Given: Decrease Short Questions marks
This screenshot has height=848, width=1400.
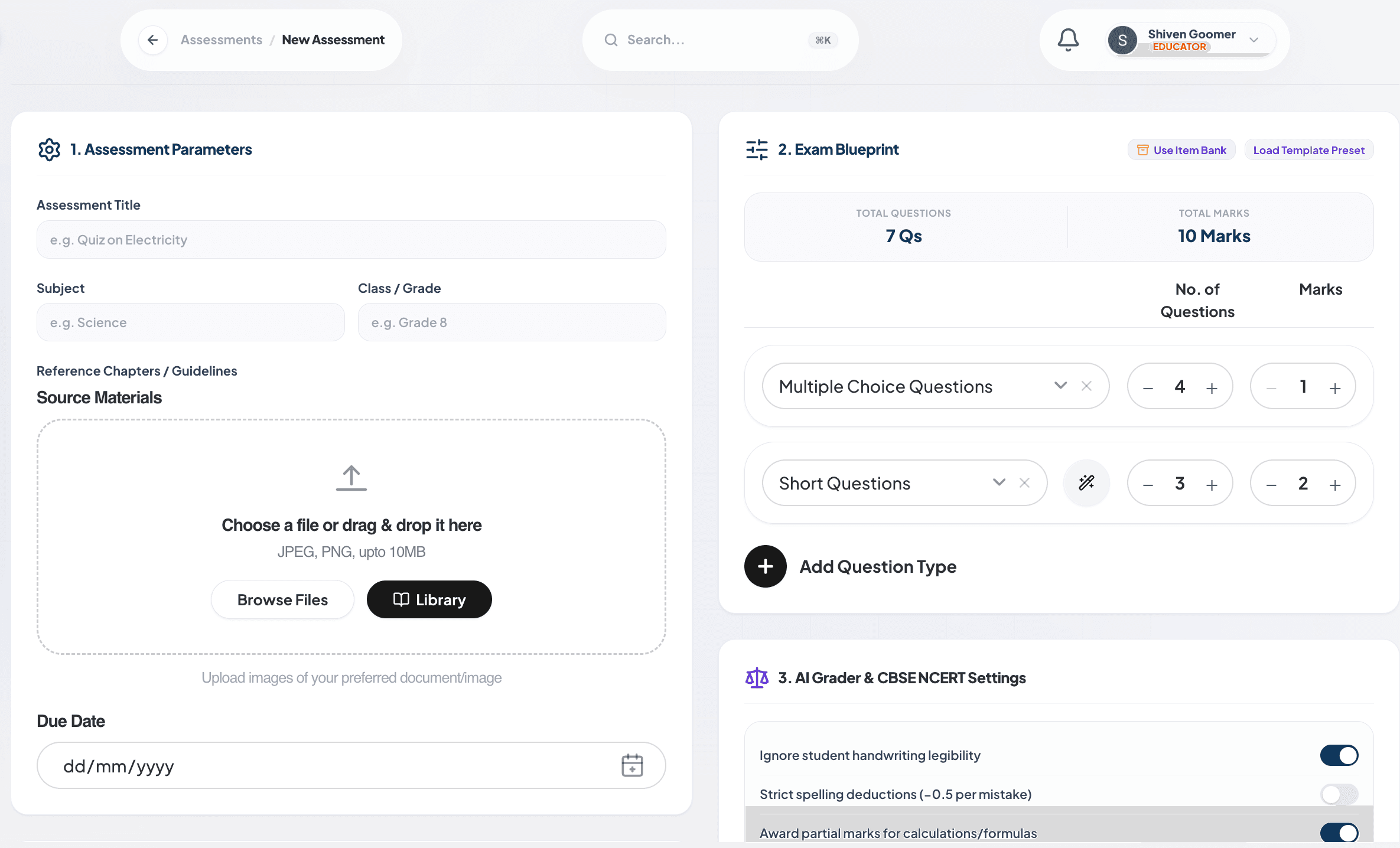Looking at the screenshot, I should click(x=1271, y=484).
